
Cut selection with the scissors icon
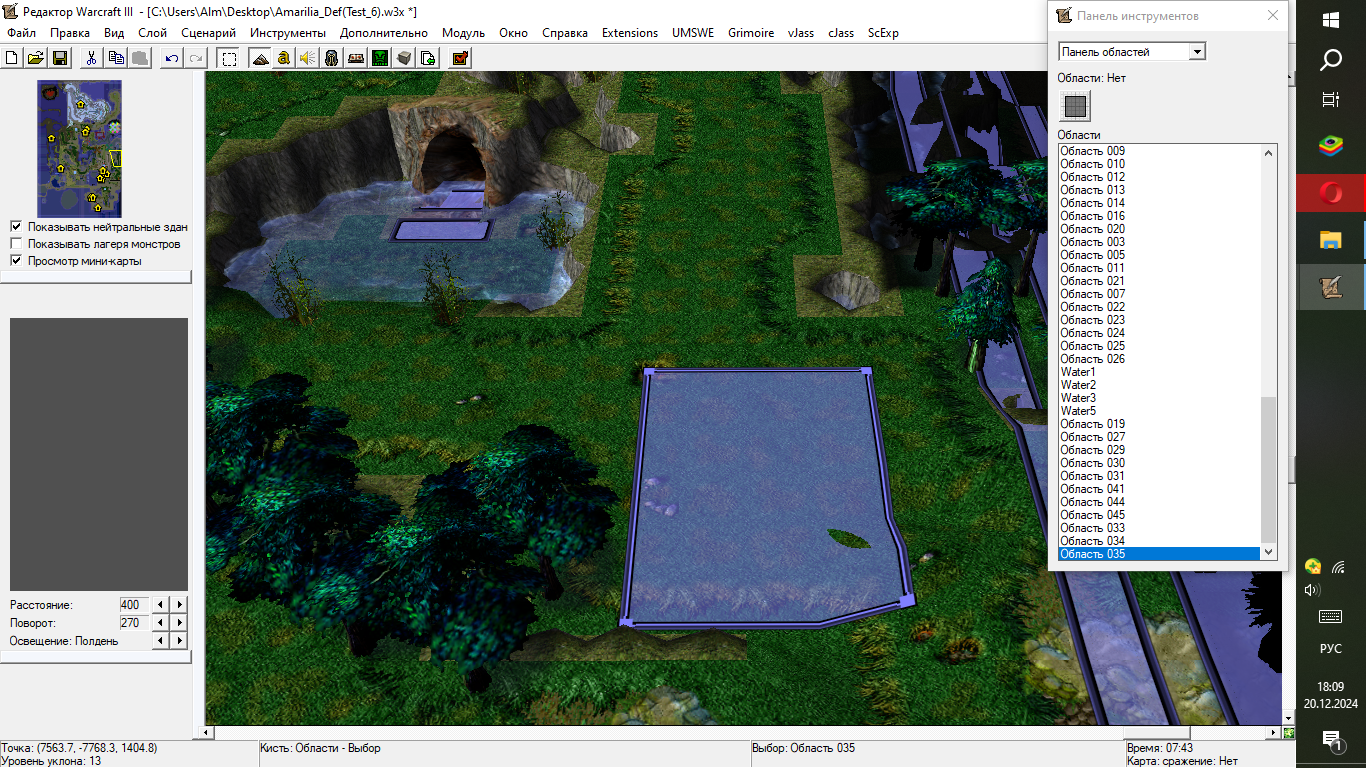[91, 58]
